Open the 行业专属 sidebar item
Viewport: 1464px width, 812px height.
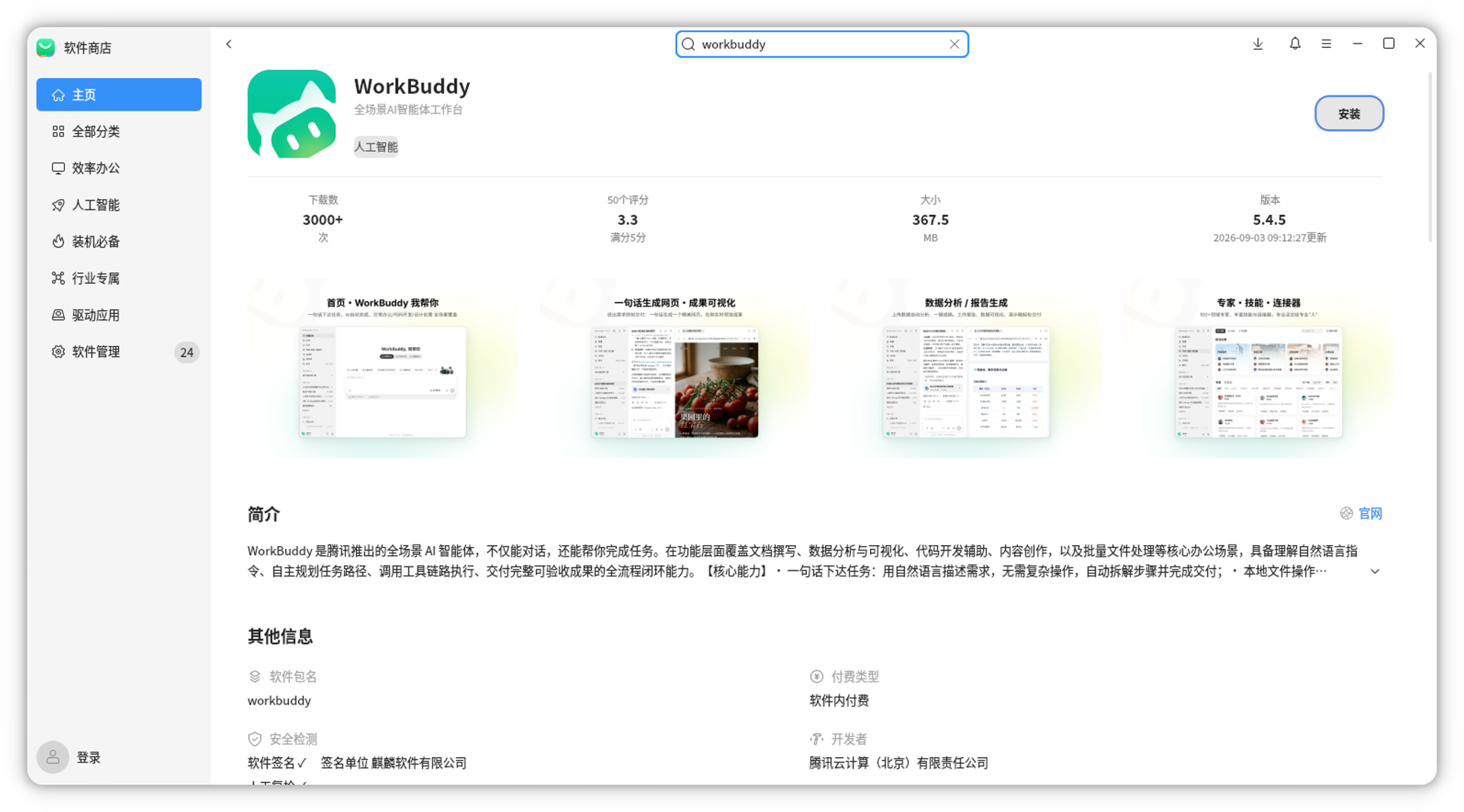tap(119, 278)
